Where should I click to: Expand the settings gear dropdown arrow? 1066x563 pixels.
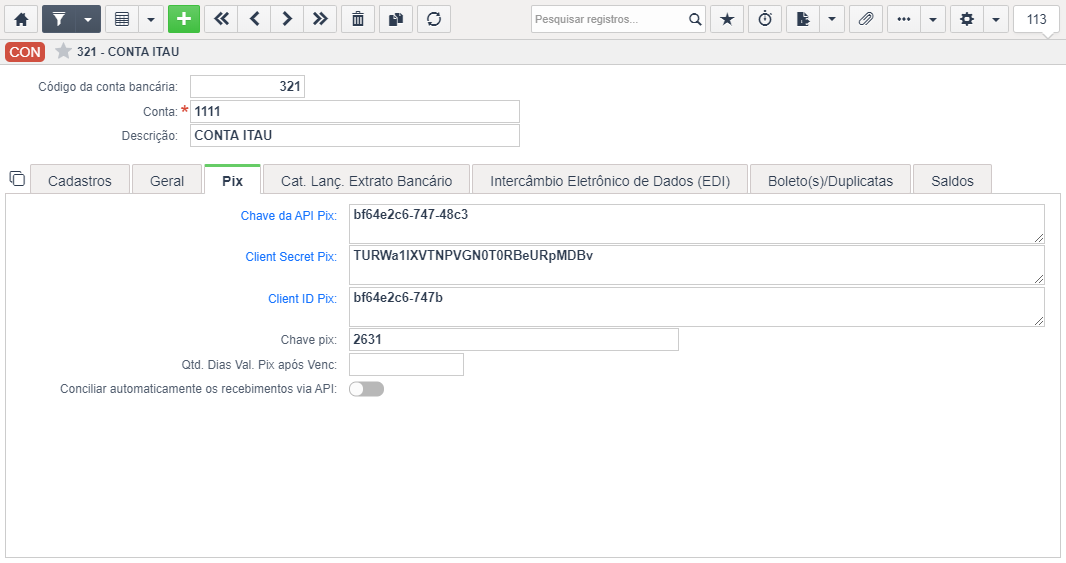click(996, 19)
